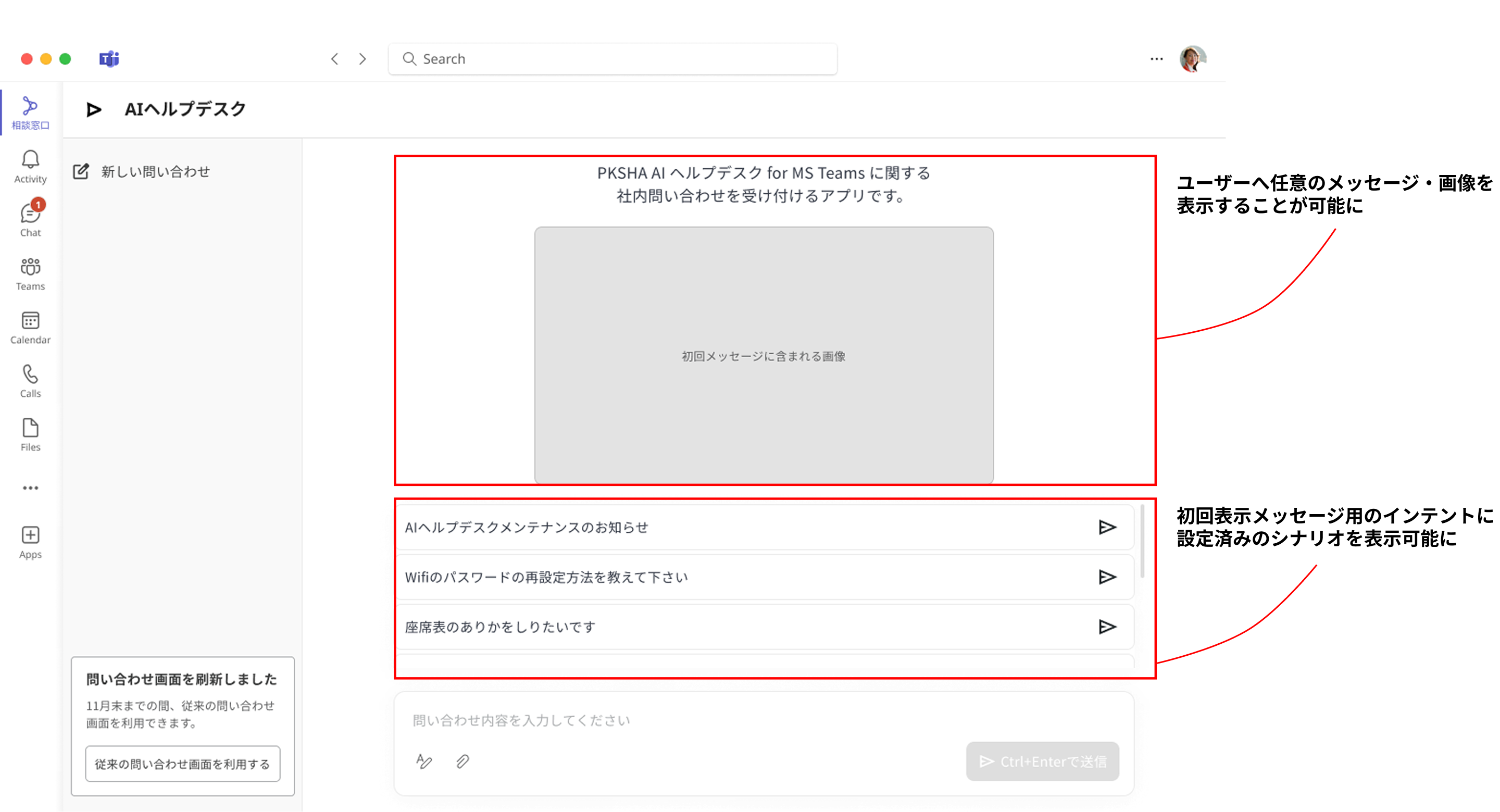Select 座席表のありかをしりたいです suggestion
1500x812 pixels.
pyautogui.click(x=765, y=627)
